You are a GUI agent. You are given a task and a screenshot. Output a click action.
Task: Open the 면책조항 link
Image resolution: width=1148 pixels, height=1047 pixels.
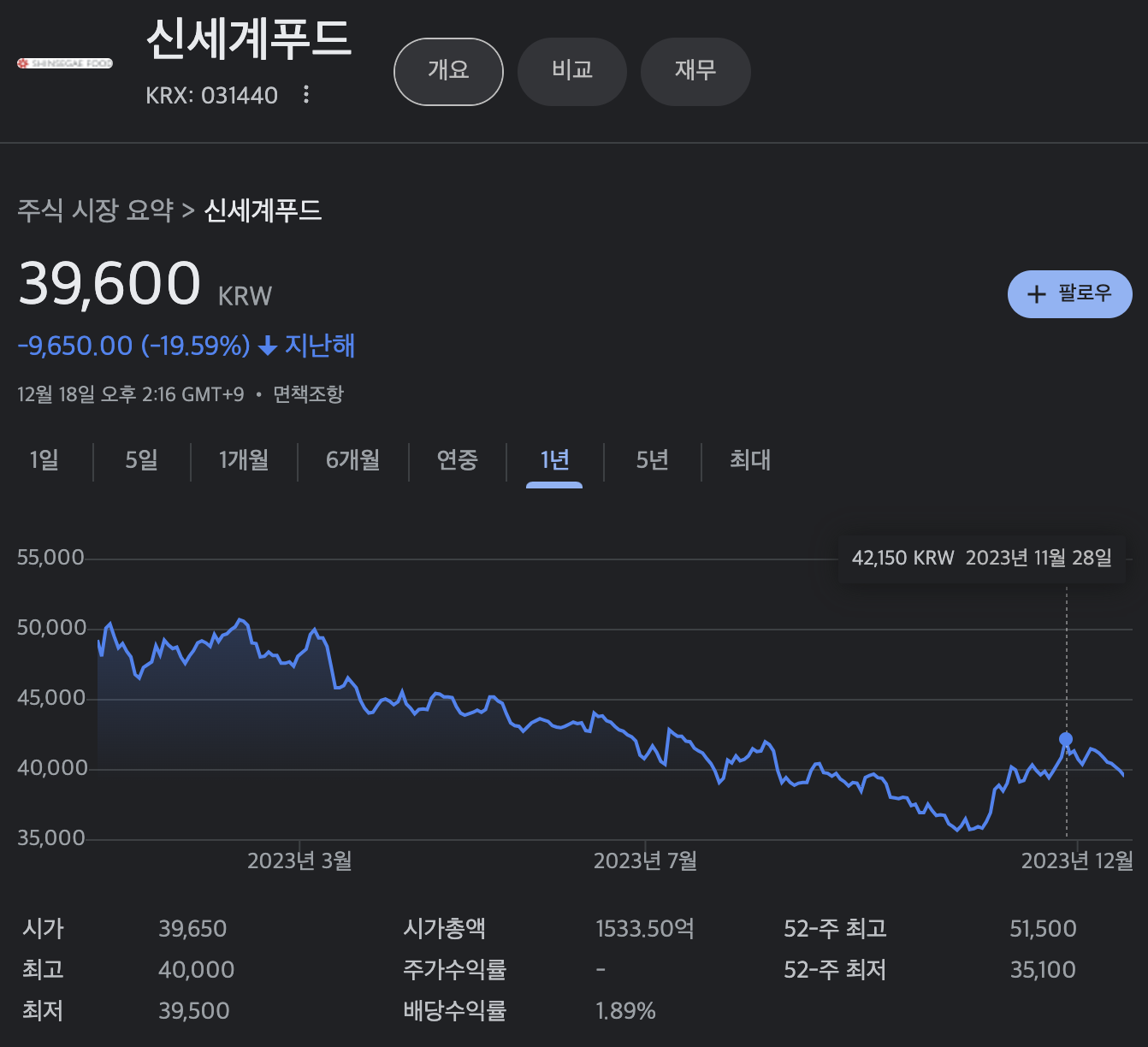[x=308, y=394]
